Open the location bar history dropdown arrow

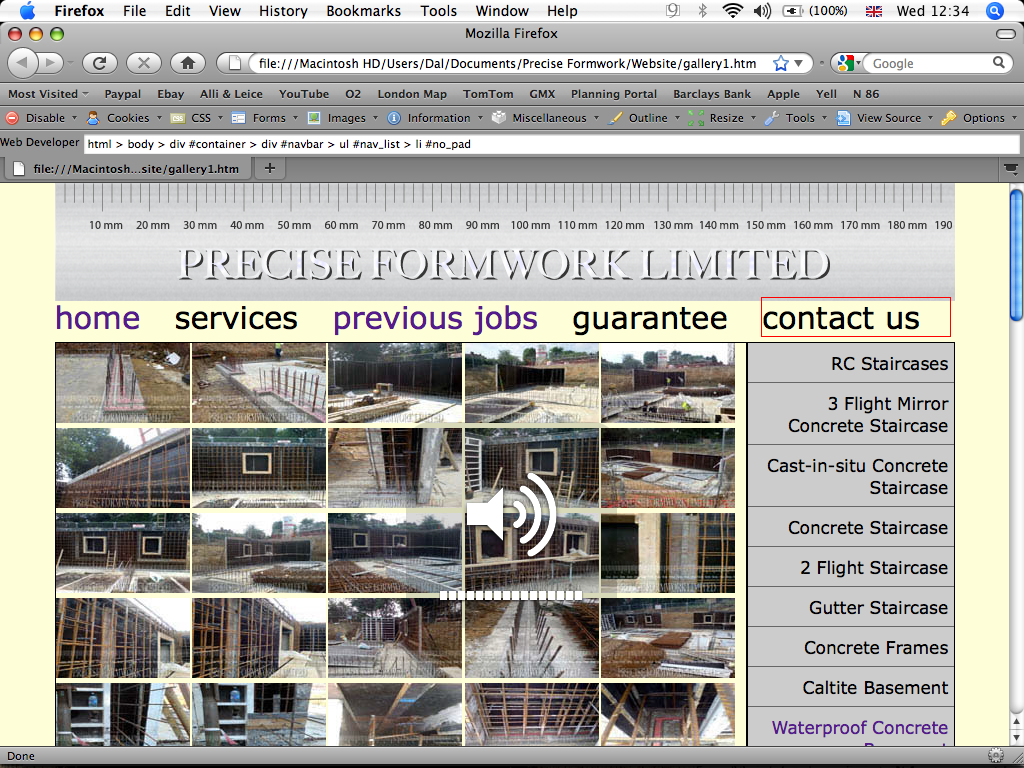799,63
